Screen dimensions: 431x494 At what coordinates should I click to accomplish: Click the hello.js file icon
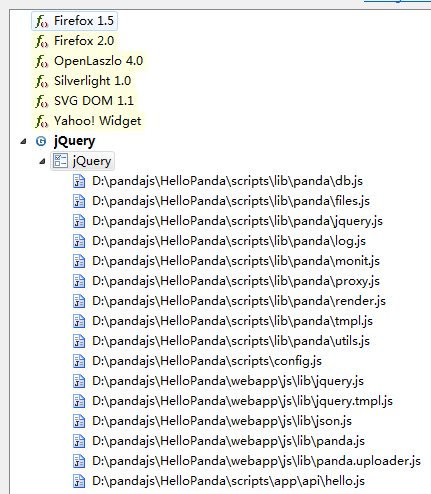coord(79,481)
